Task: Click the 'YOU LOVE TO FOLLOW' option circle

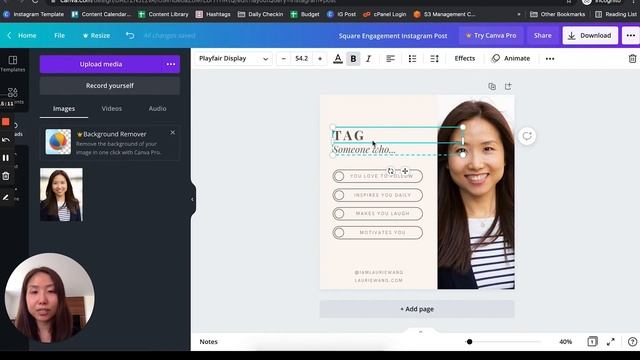Action: click(x=339, y=176)
